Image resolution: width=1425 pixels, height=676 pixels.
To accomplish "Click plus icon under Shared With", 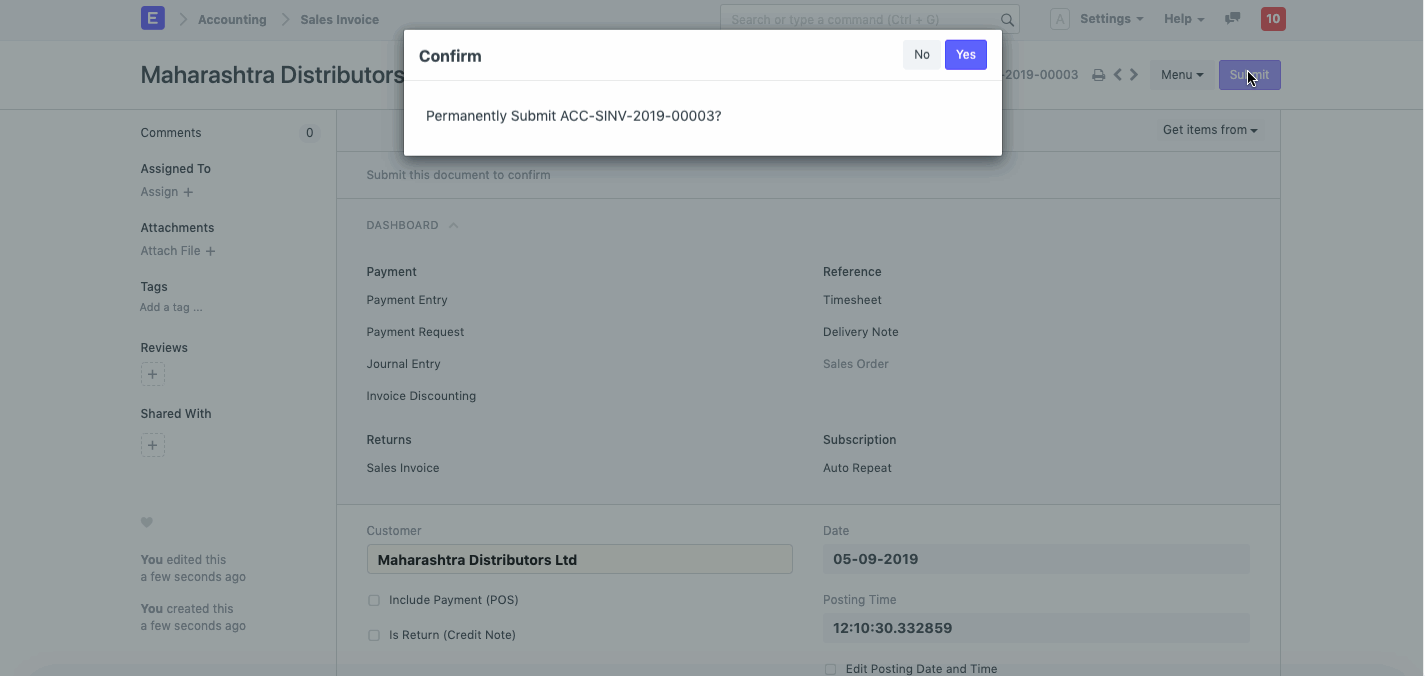I will click(x=152, y=445).
